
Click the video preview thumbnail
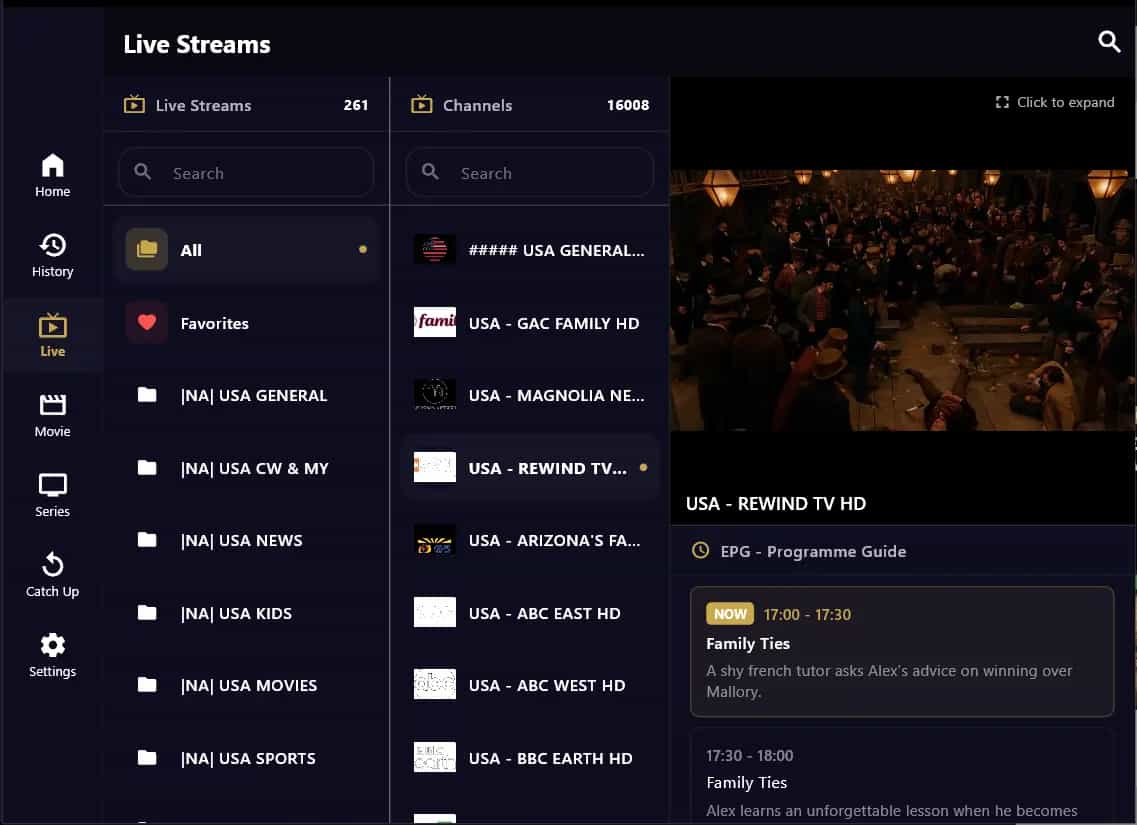pos(900,300)
